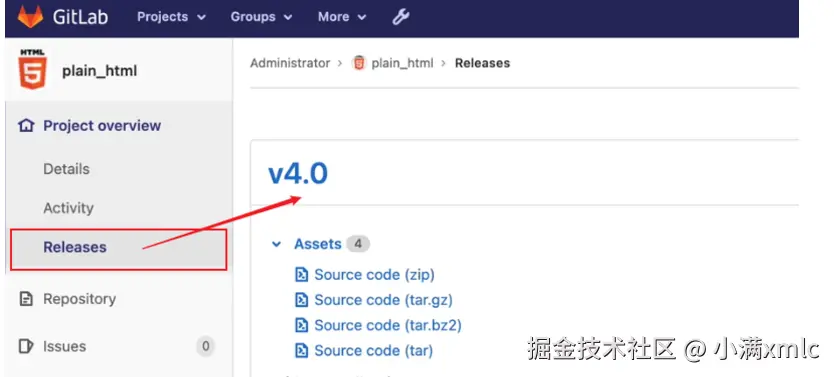Click the GitLab wordmark text

(80, 17)
